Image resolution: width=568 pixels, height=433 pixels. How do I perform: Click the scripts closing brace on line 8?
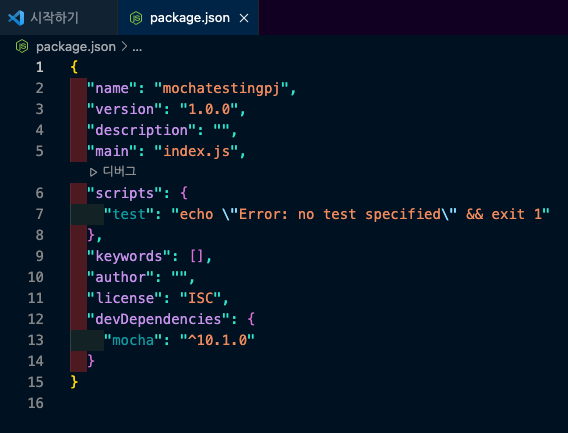pyautogui.click(x=91, y=235)
